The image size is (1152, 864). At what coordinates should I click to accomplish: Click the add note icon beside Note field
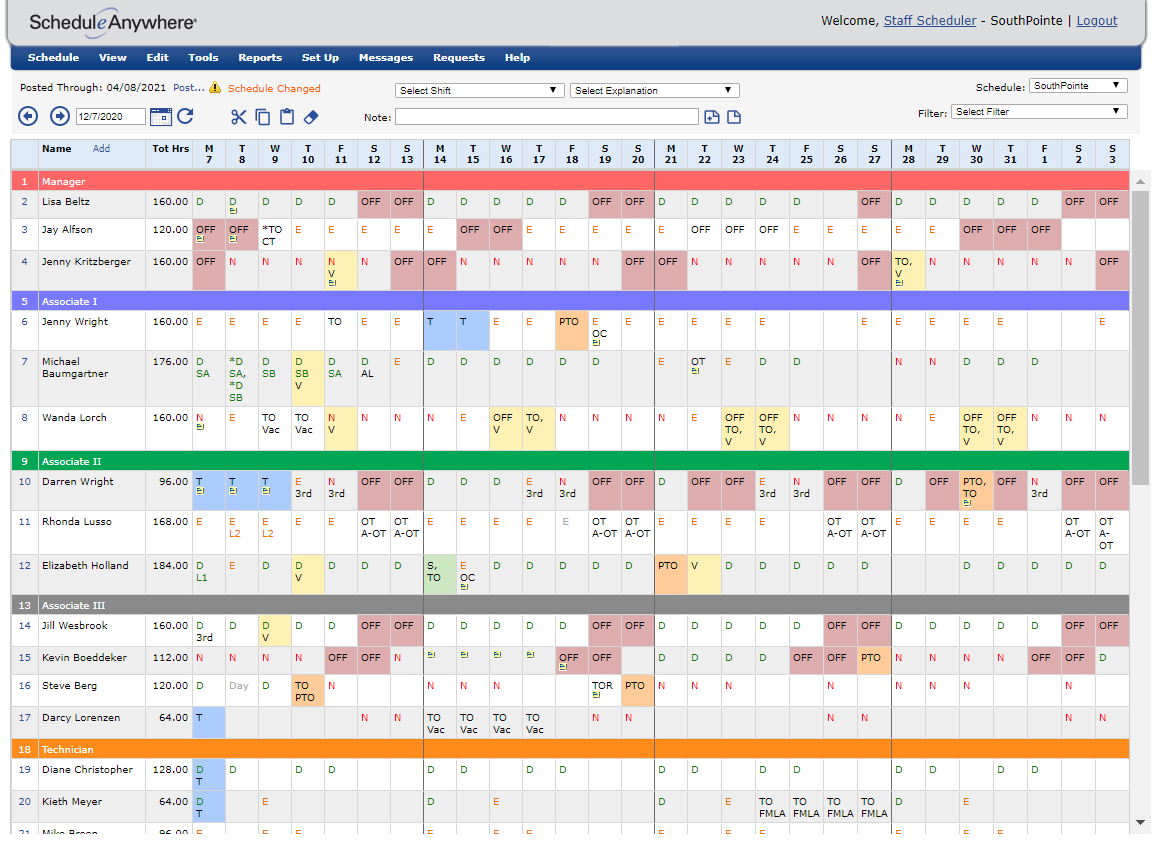point(712,117)
